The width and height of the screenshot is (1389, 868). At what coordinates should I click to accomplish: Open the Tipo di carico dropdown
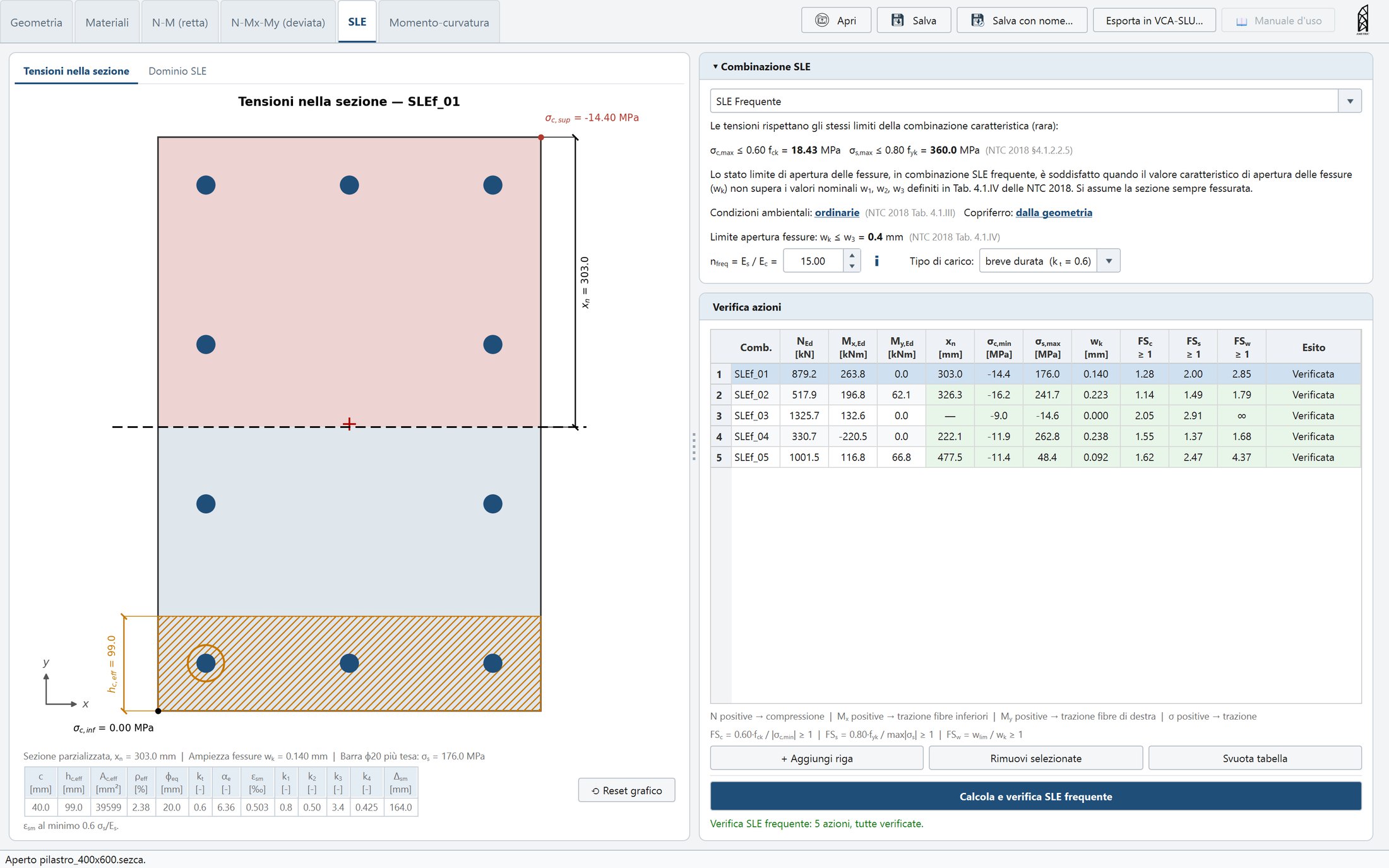(1109, 261)
